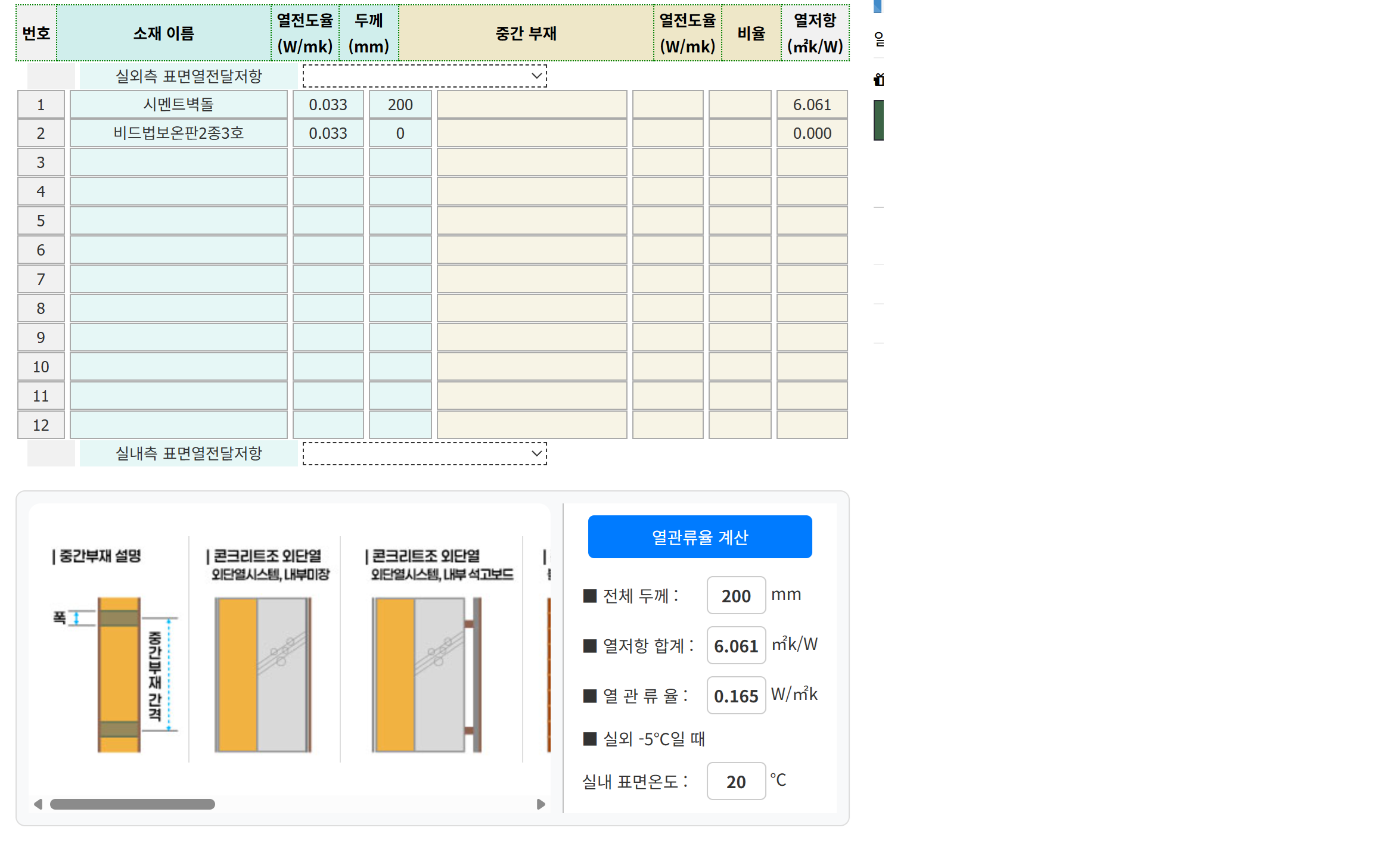Open the 실내측 표면열전달저항 dropdown
The width and height of the screenshot is (1373, 868).
(424, 453)
